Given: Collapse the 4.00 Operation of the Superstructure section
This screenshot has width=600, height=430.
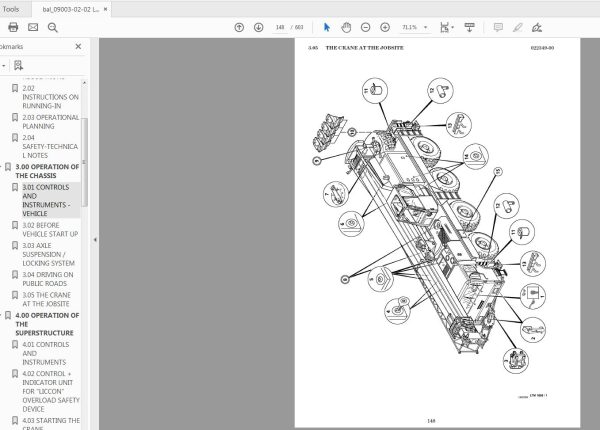Looking at the screenshot, I should (1, 315).
